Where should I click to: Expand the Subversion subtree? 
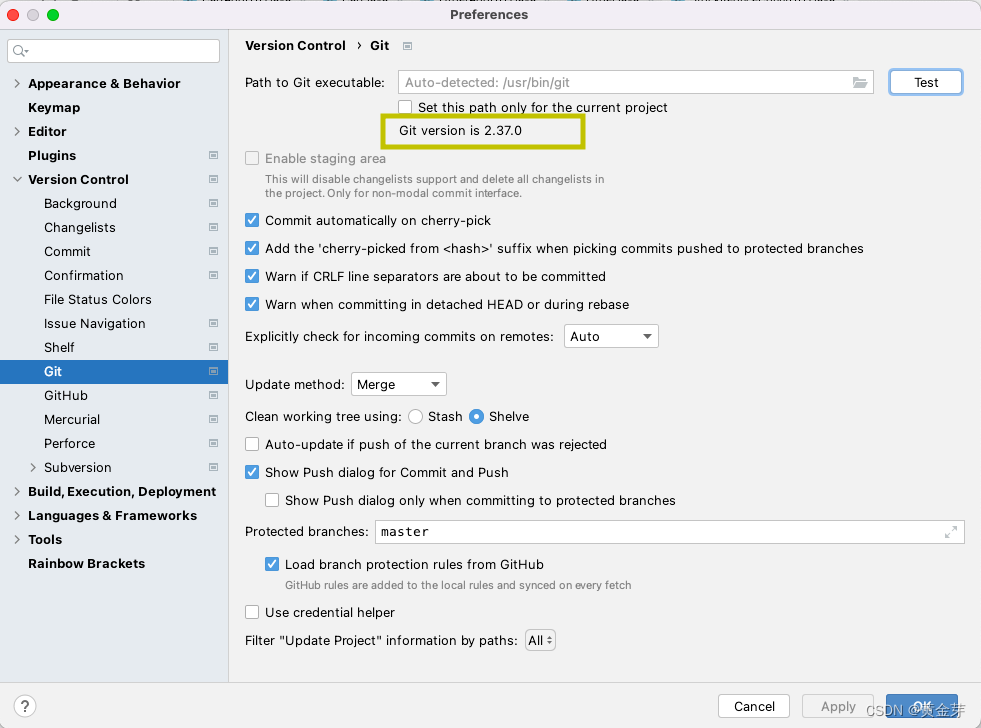point(33,467)
